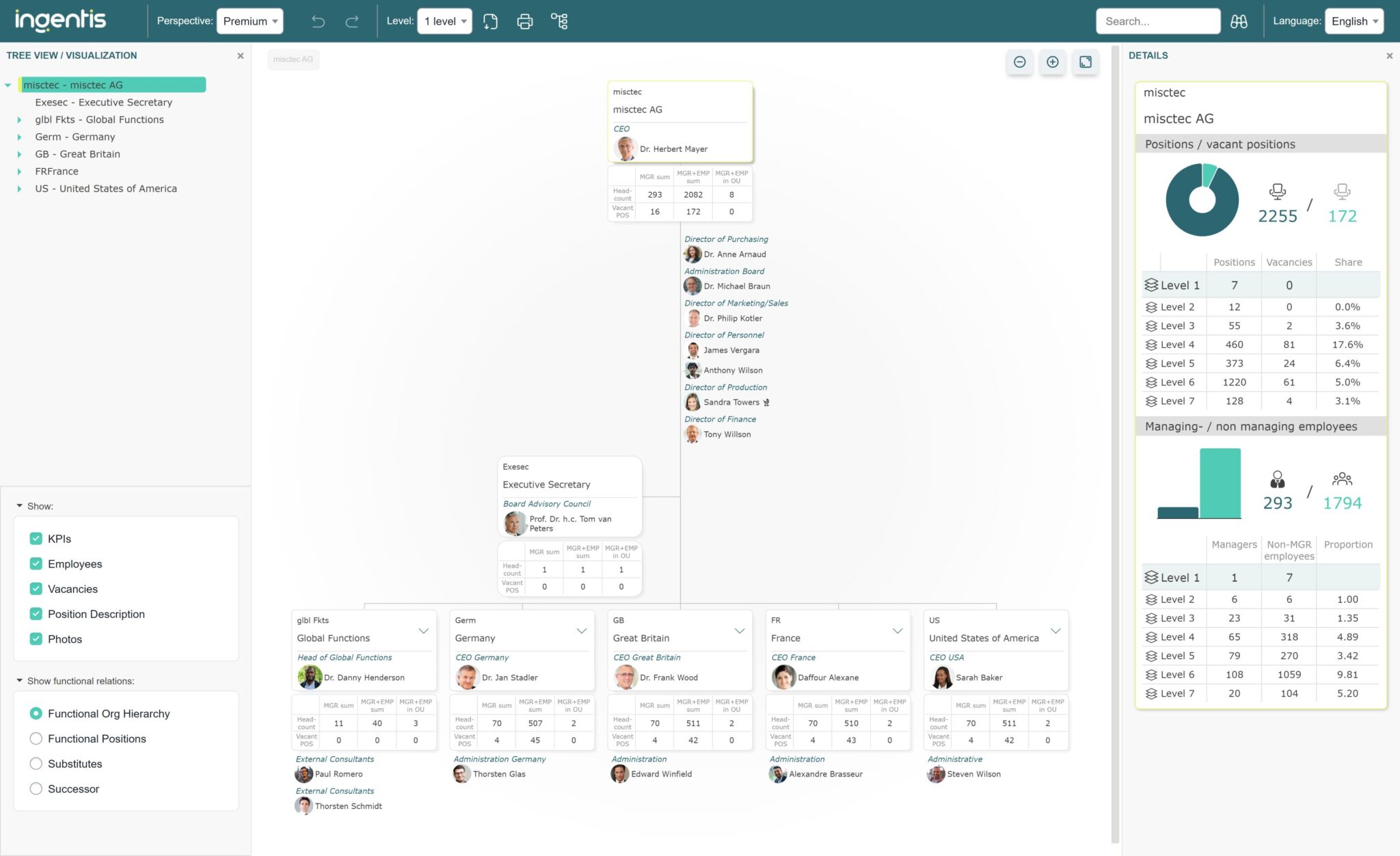Click the Head of Global Functions link
The width and height of the screenshot is (1400, 856).
(345, 657)
